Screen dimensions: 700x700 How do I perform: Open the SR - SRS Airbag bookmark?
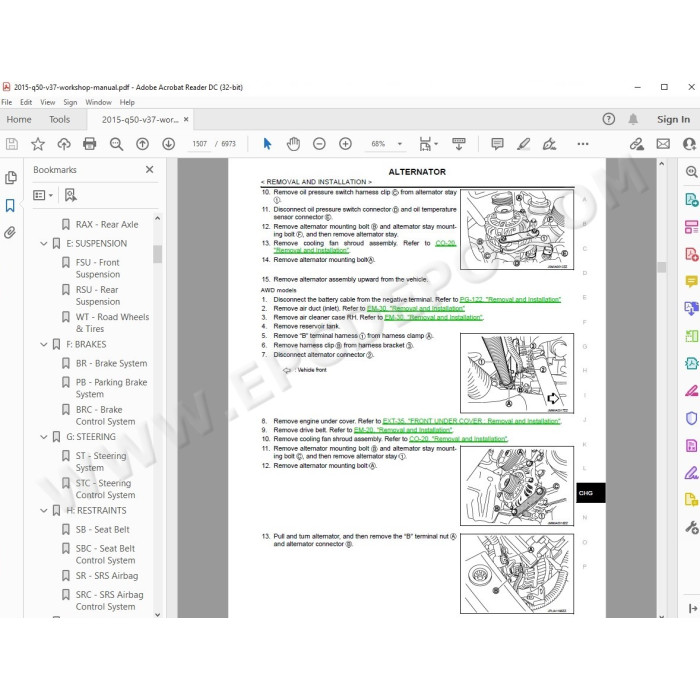pyautogui.click(x=107, y=576)
